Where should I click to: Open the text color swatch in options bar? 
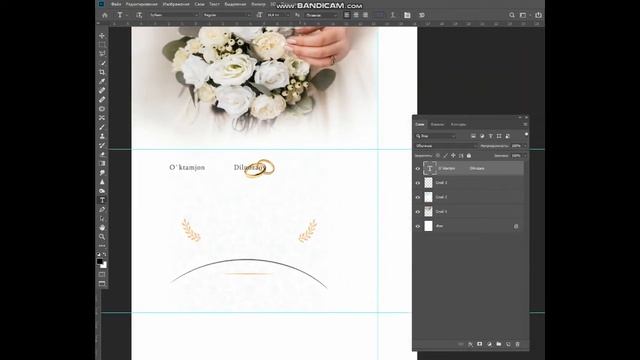tap(380, 15)
